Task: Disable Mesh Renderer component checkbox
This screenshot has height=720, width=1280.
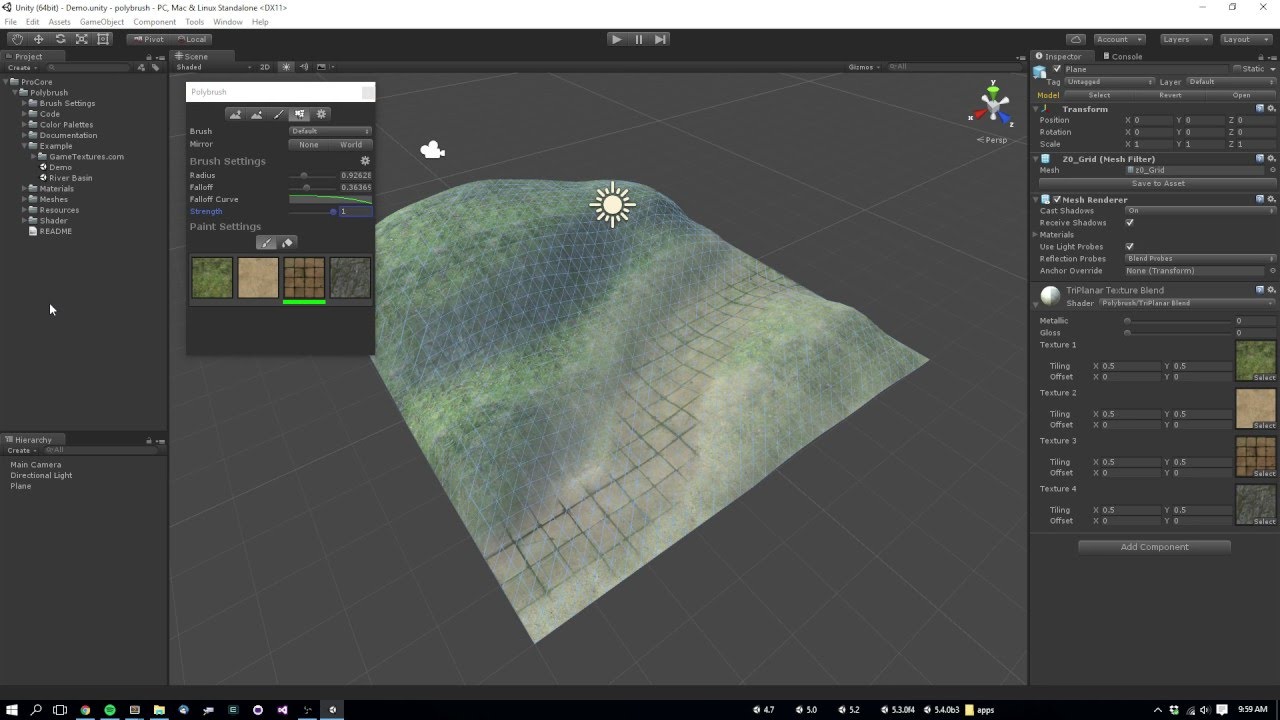Action: point(1057,199)
